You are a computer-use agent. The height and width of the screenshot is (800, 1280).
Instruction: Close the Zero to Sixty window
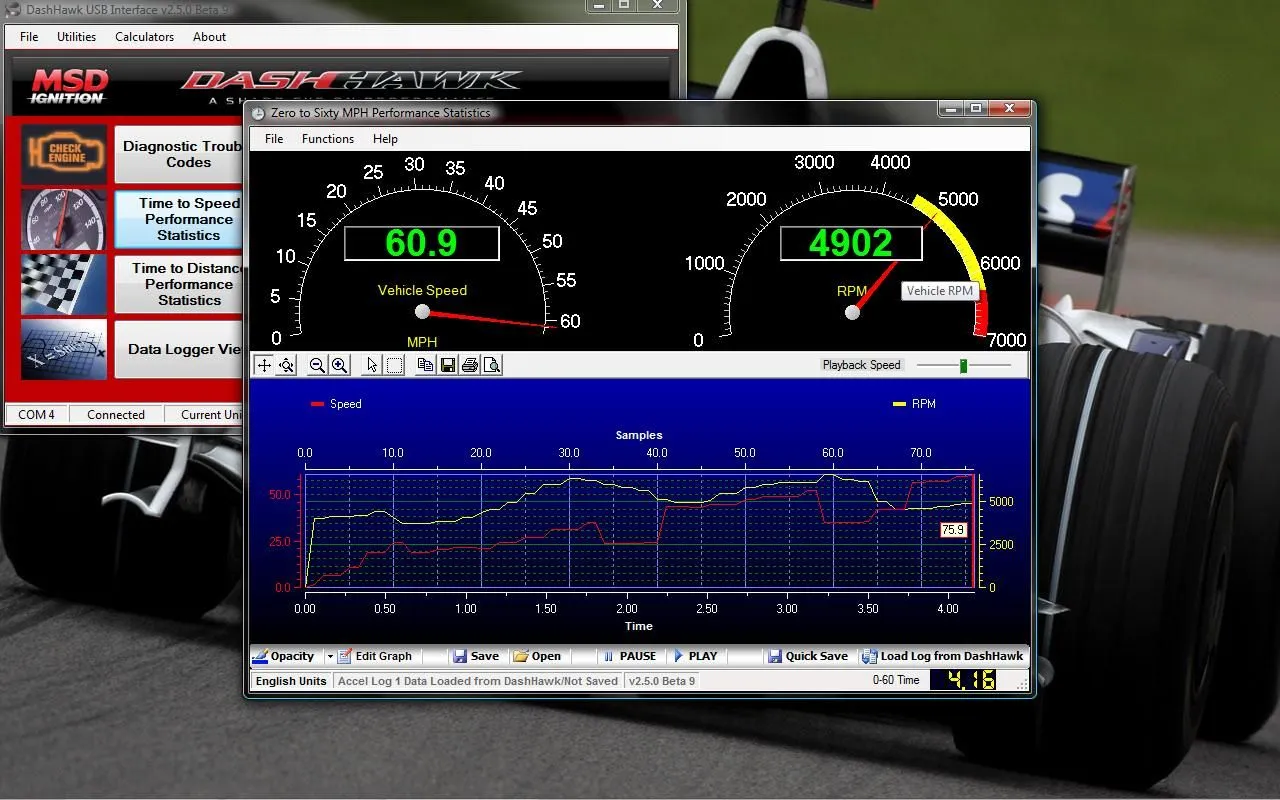(x=1011, y=108)
